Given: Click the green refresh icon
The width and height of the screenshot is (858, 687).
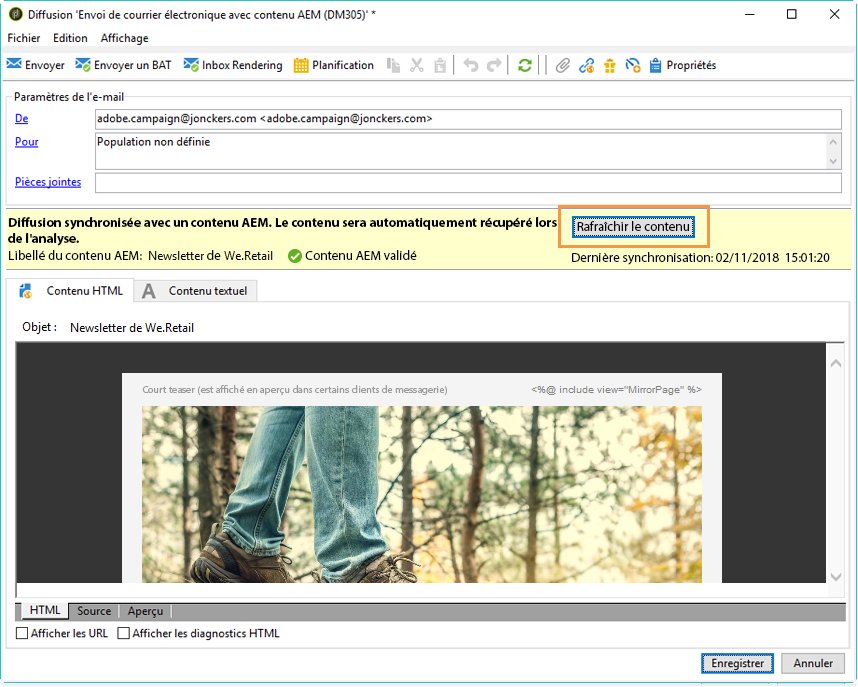Looking at the screenshot, I should click(525, 66).
